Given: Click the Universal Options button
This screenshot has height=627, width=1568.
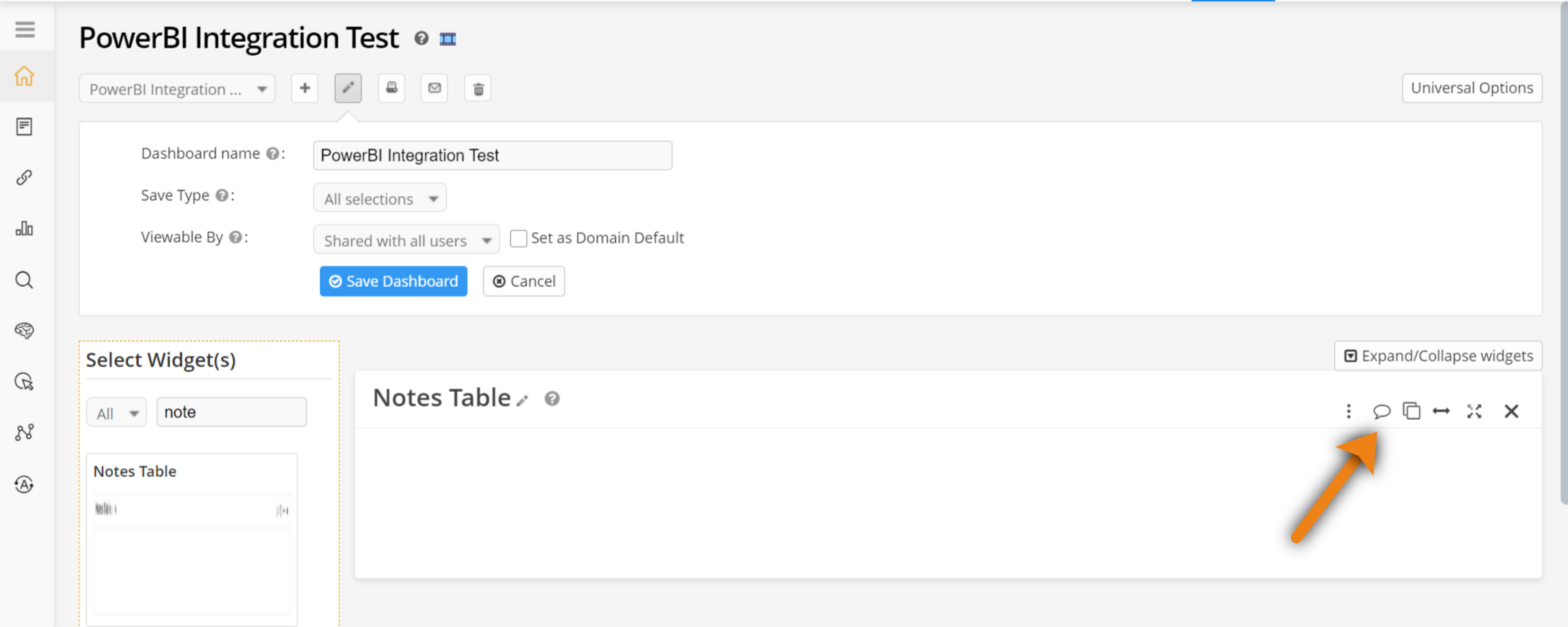Looking at the screenshot, I should [1471, 88].
